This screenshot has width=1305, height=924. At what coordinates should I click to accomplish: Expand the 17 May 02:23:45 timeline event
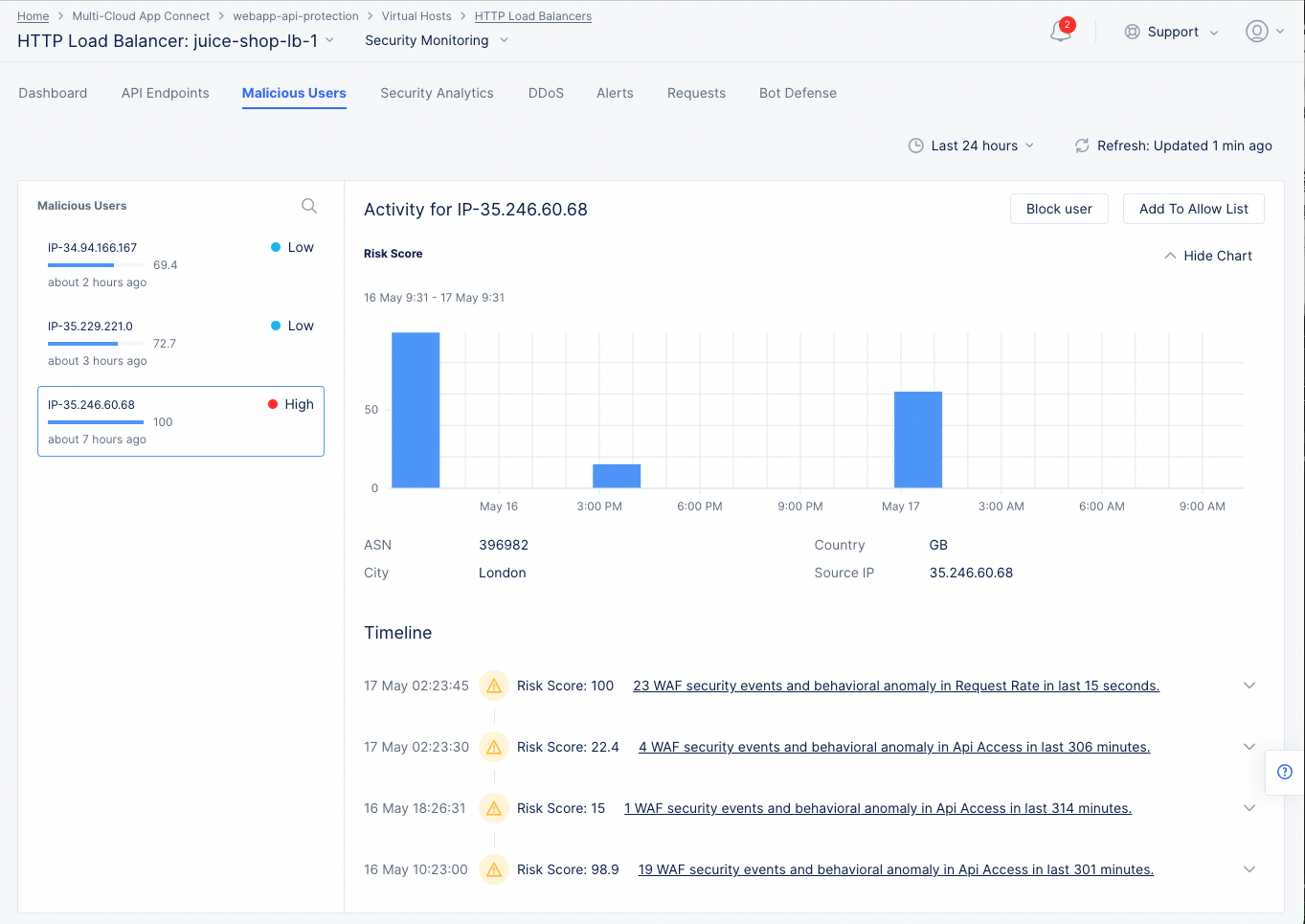[x=1249, y=686]
